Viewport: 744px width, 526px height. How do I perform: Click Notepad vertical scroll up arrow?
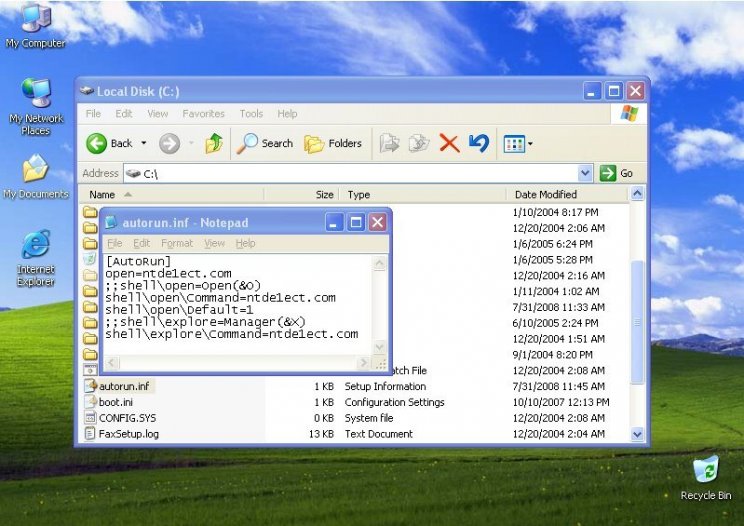(380, 263)
